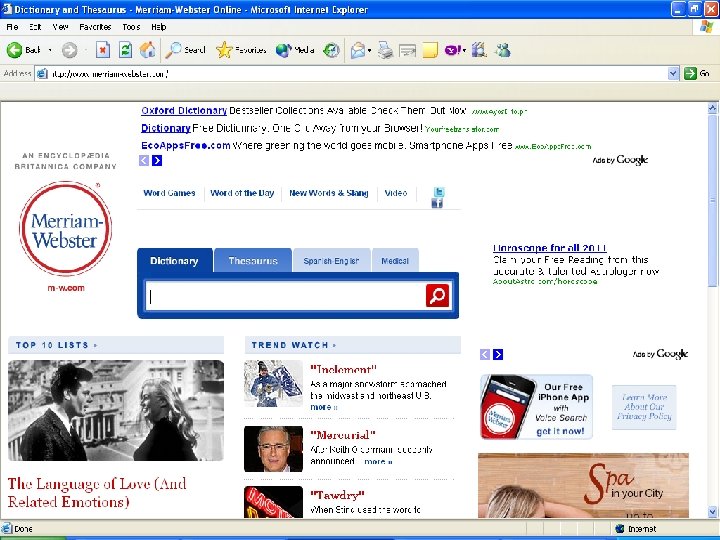
Task: Open The Language of Love article title
Action: click(97, 493)
